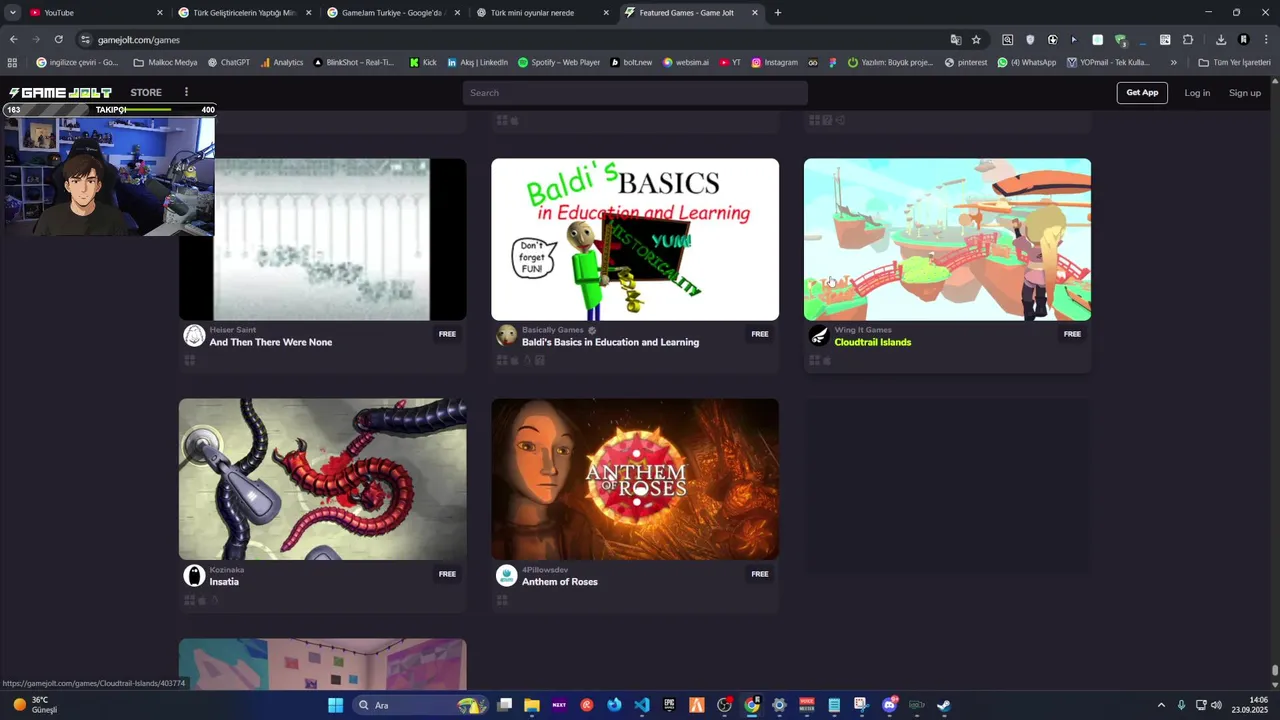Screen dimensions: 1280x720
Task: Open the And Then There Were None thumbnail
Action: click(x=322, y=239)
